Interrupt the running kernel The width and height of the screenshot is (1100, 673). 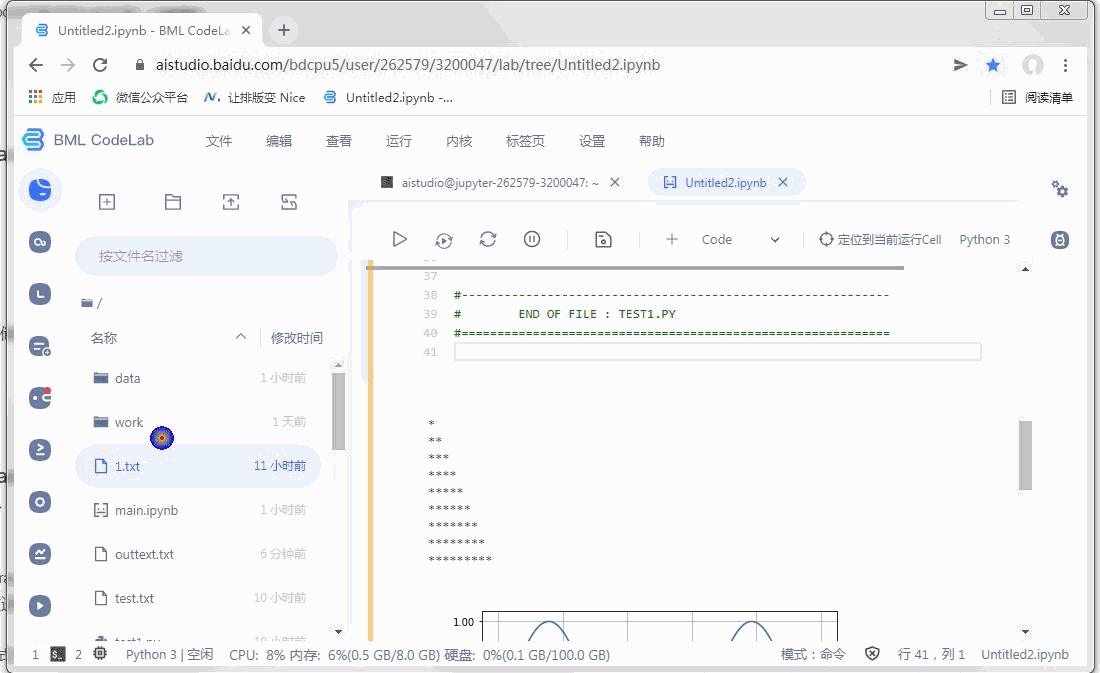pyautogui.click(x=532, y=239)
